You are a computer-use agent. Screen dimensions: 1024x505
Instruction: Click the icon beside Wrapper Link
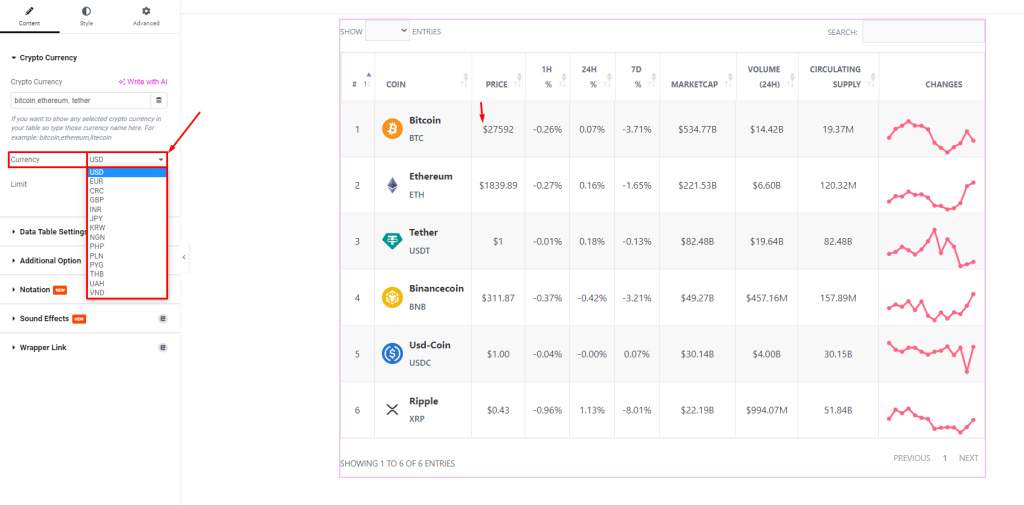click(163, 348)
